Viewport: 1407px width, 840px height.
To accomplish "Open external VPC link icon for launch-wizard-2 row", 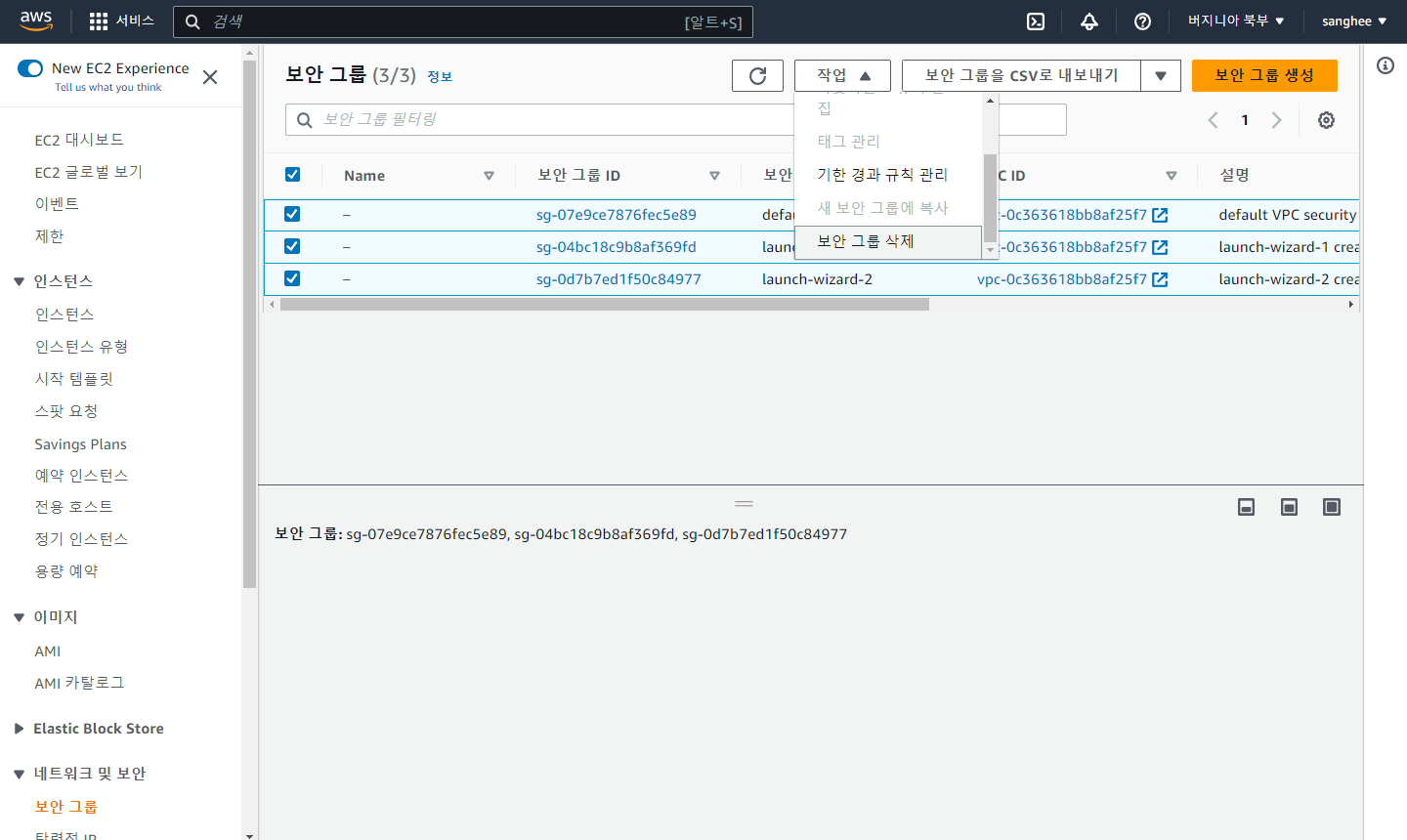I will [x=1160, y=279].
